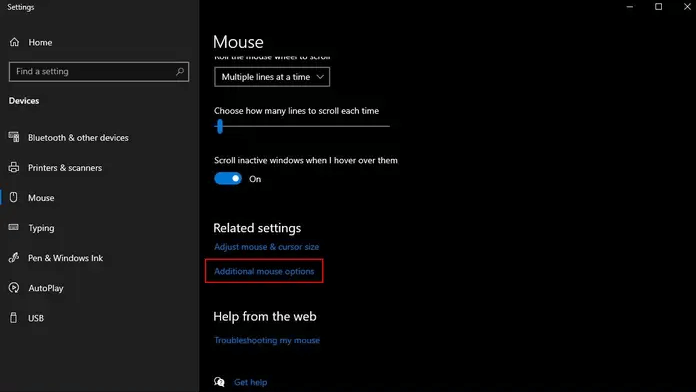Open AutoPlay settings page
696x392 pixels.
click(46, 288)
